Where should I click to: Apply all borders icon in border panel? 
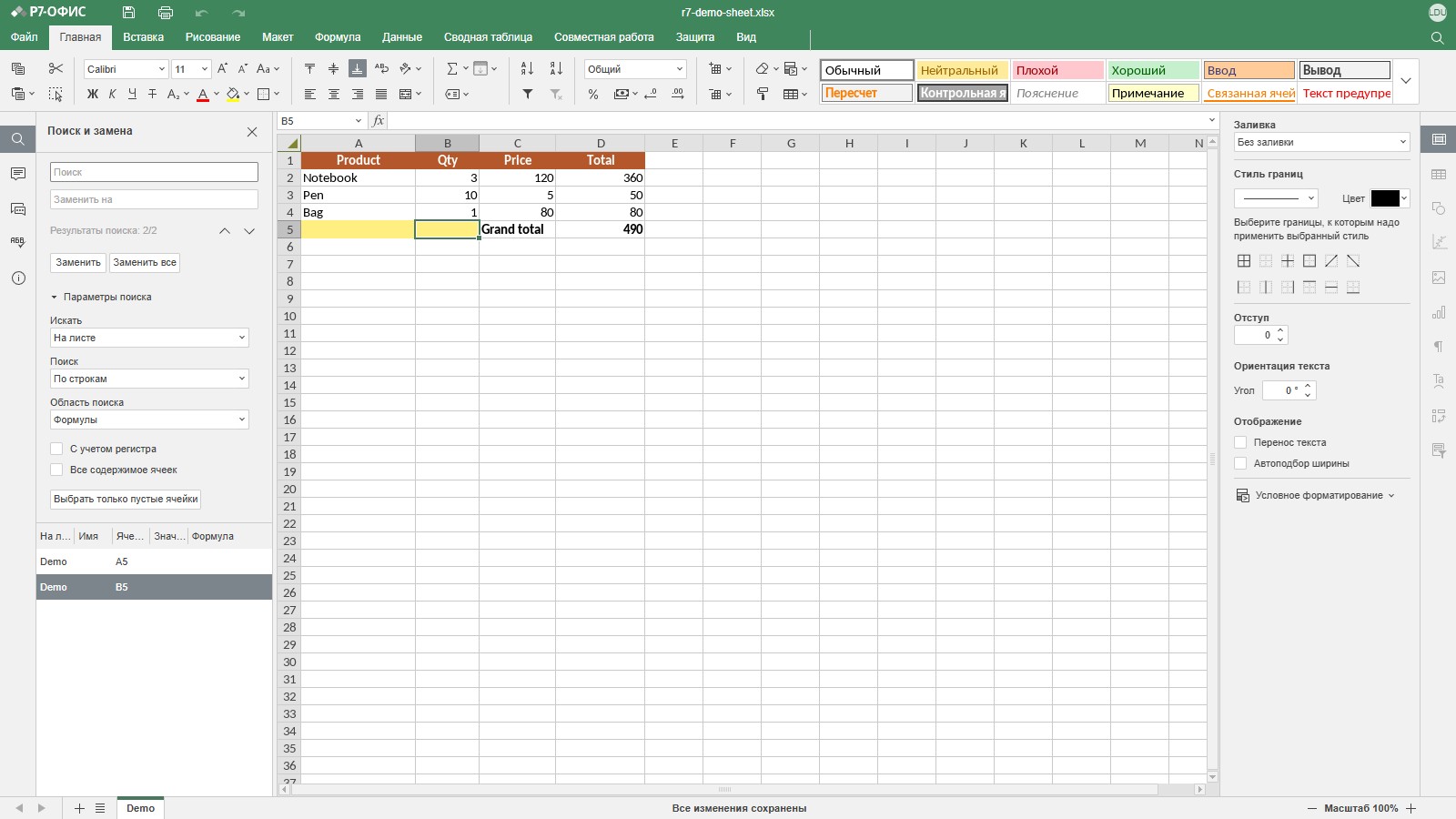tap(1244, 261)
